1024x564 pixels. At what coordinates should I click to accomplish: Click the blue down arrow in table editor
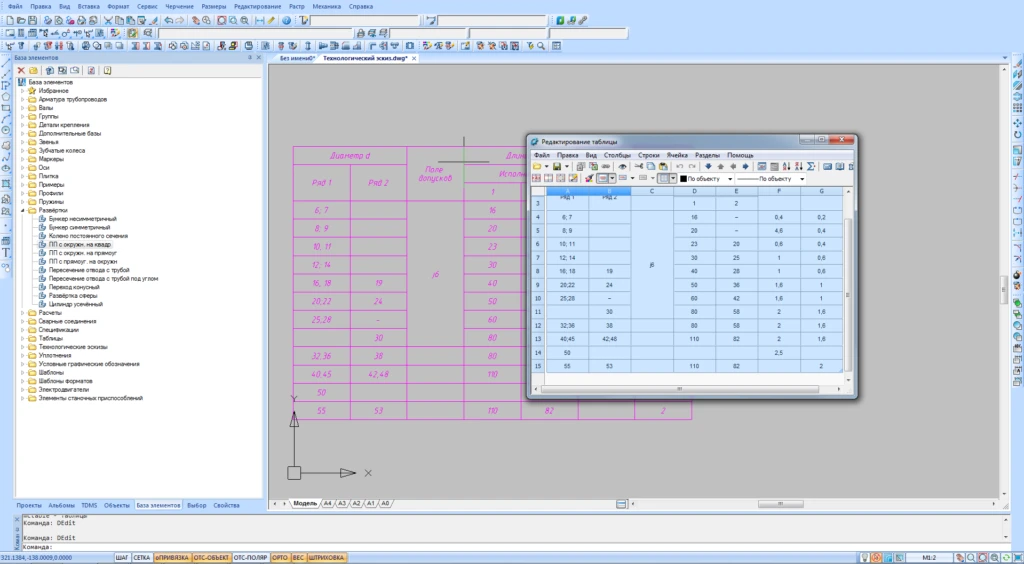[x=709, y=166]
